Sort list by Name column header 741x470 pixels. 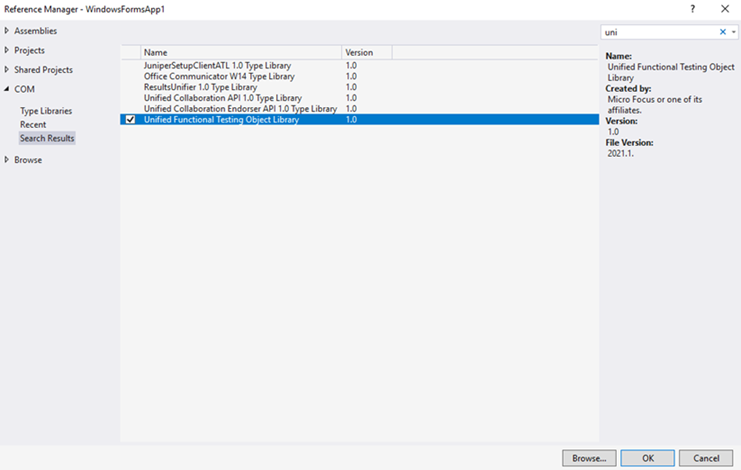240,52
